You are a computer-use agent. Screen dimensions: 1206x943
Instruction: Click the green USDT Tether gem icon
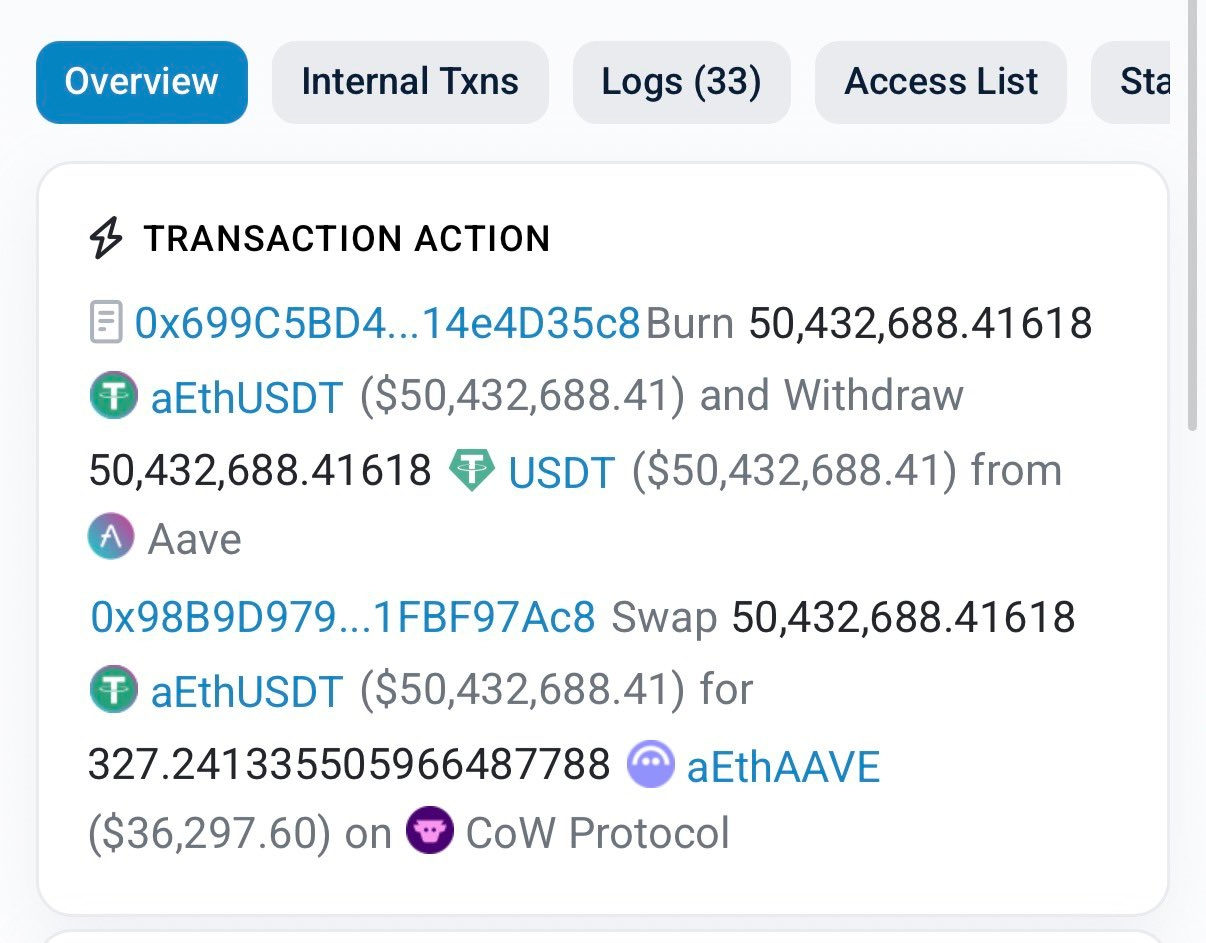pyautogui.click(x=471, y=470)
